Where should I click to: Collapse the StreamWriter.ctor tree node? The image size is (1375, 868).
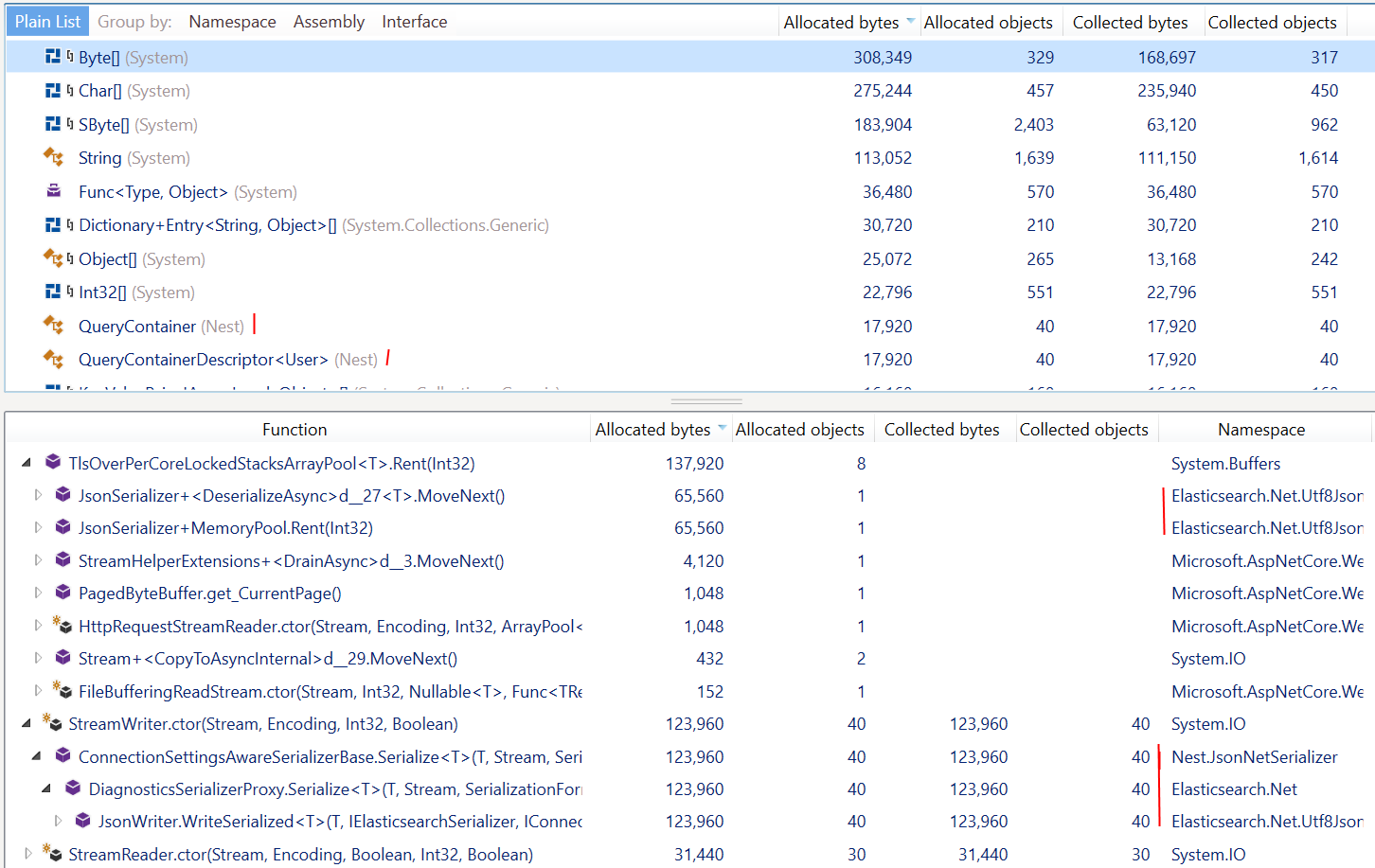pyautogui.click(x=26, y=723)
